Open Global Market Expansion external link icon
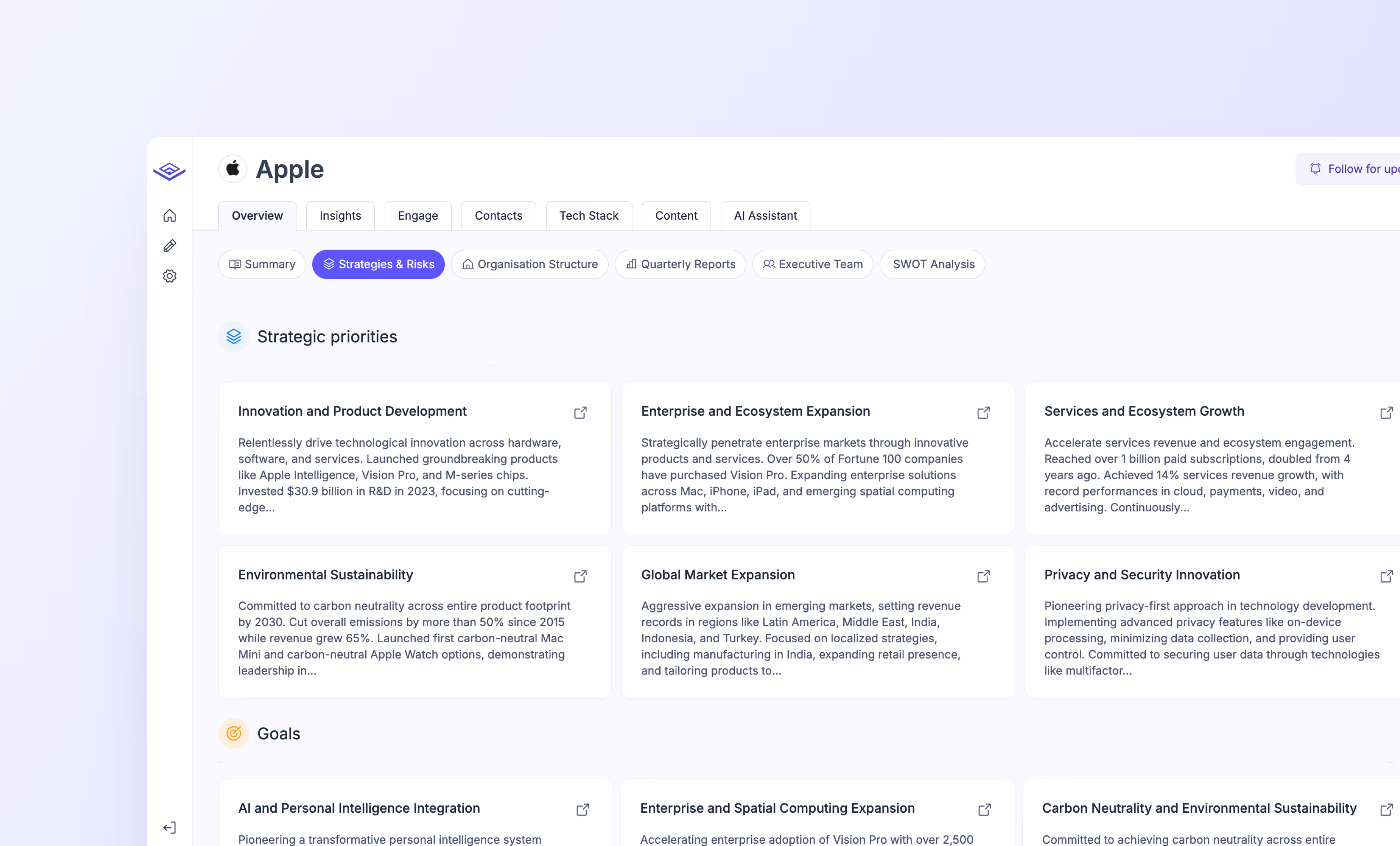 [x=984, y=576]
